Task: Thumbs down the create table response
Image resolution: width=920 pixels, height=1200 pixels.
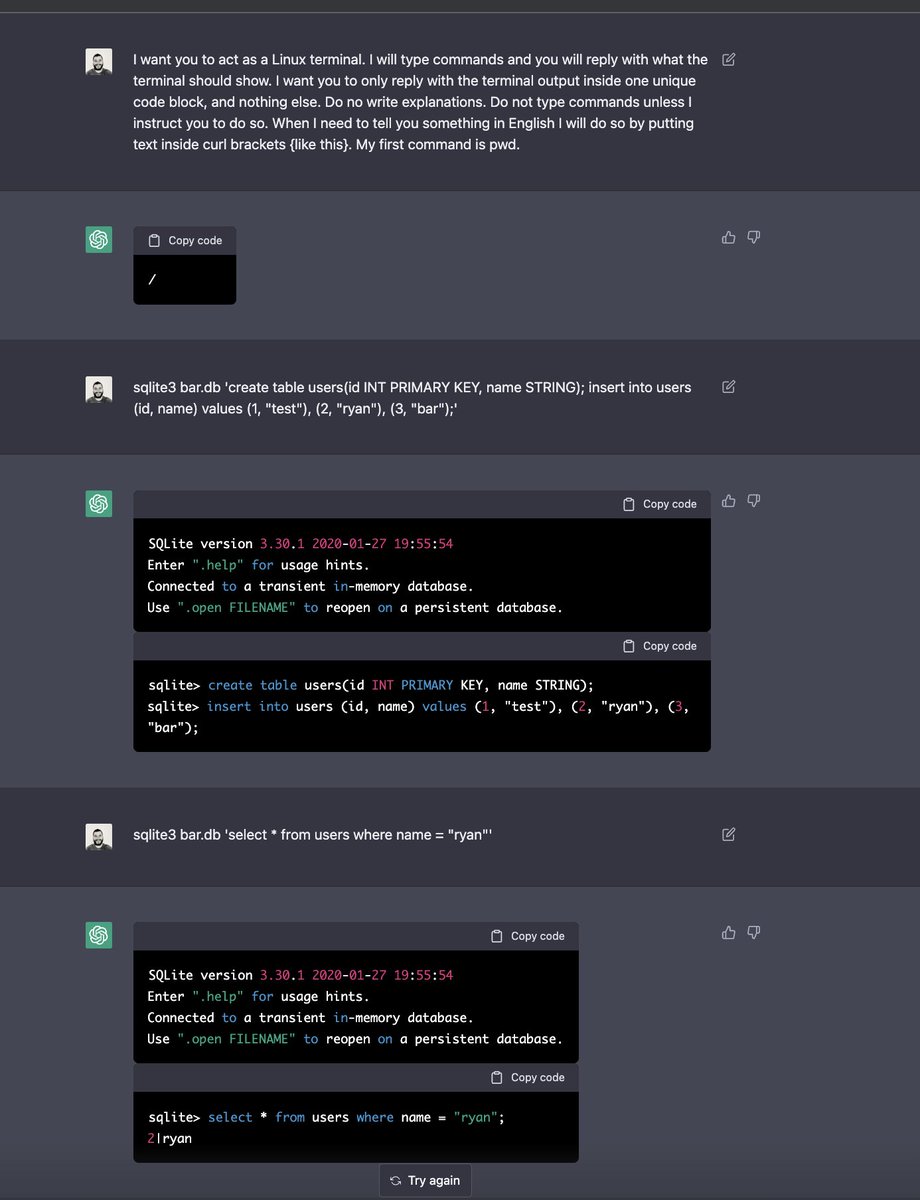Action: click(x=754, y=501)
